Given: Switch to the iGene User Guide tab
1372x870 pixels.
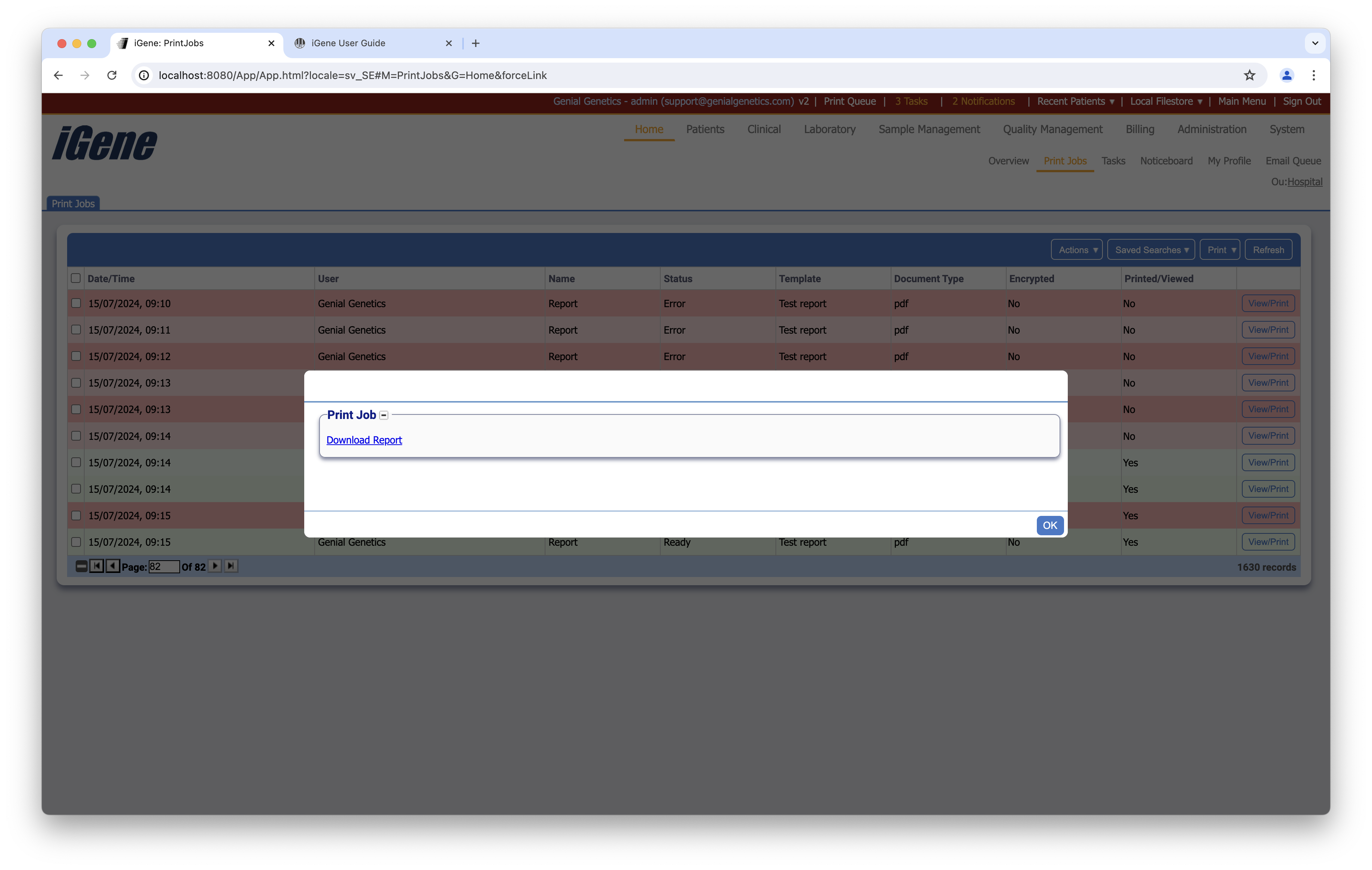Looking at the screenshot, I should tap(373, 43).
